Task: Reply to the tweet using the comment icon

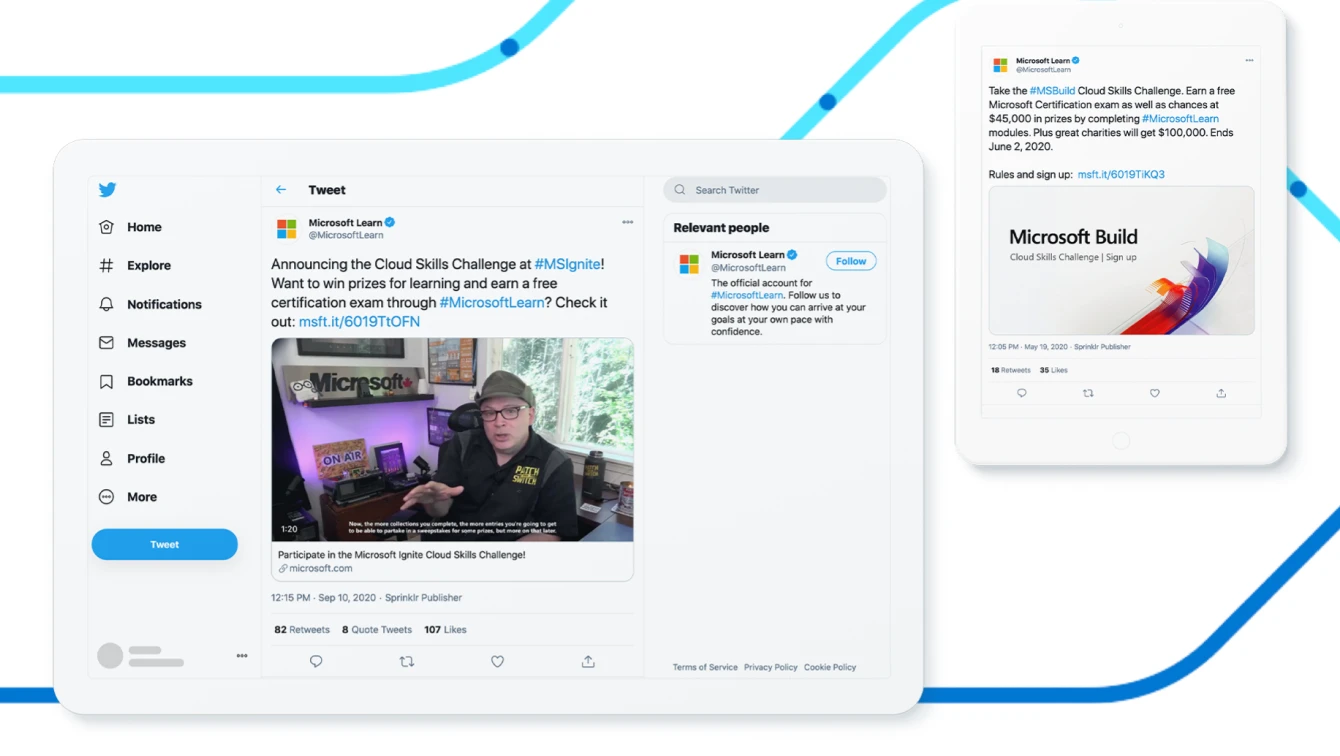Action: (x=316, y=661)
